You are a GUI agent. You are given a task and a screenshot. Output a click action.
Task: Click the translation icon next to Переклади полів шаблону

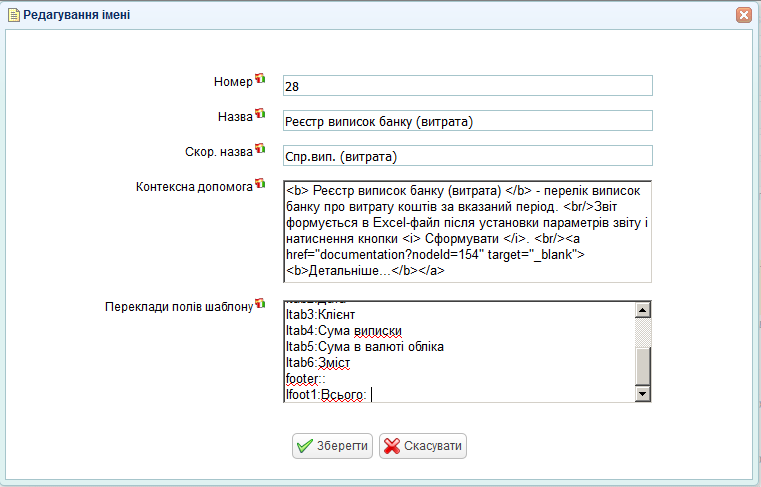coord(260,303)
